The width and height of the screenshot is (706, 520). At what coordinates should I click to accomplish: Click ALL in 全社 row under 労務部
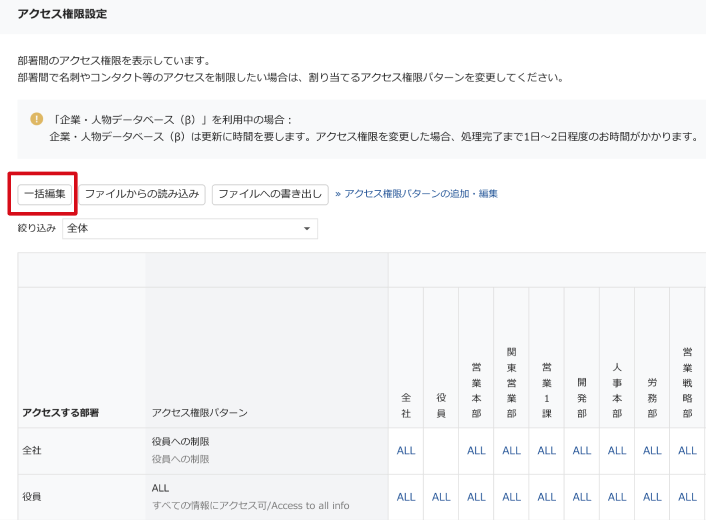(x=652, y=451)
